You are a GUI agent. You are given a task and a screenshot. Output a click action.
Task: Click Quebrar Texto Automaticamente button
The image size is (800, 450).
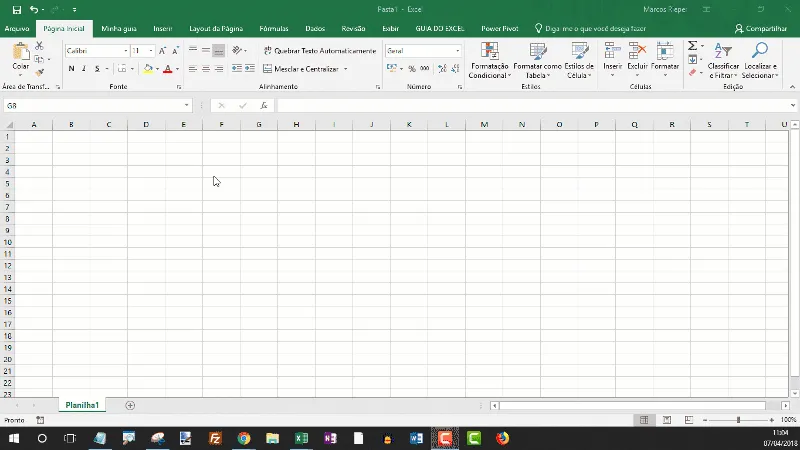(x=320, y=51)
